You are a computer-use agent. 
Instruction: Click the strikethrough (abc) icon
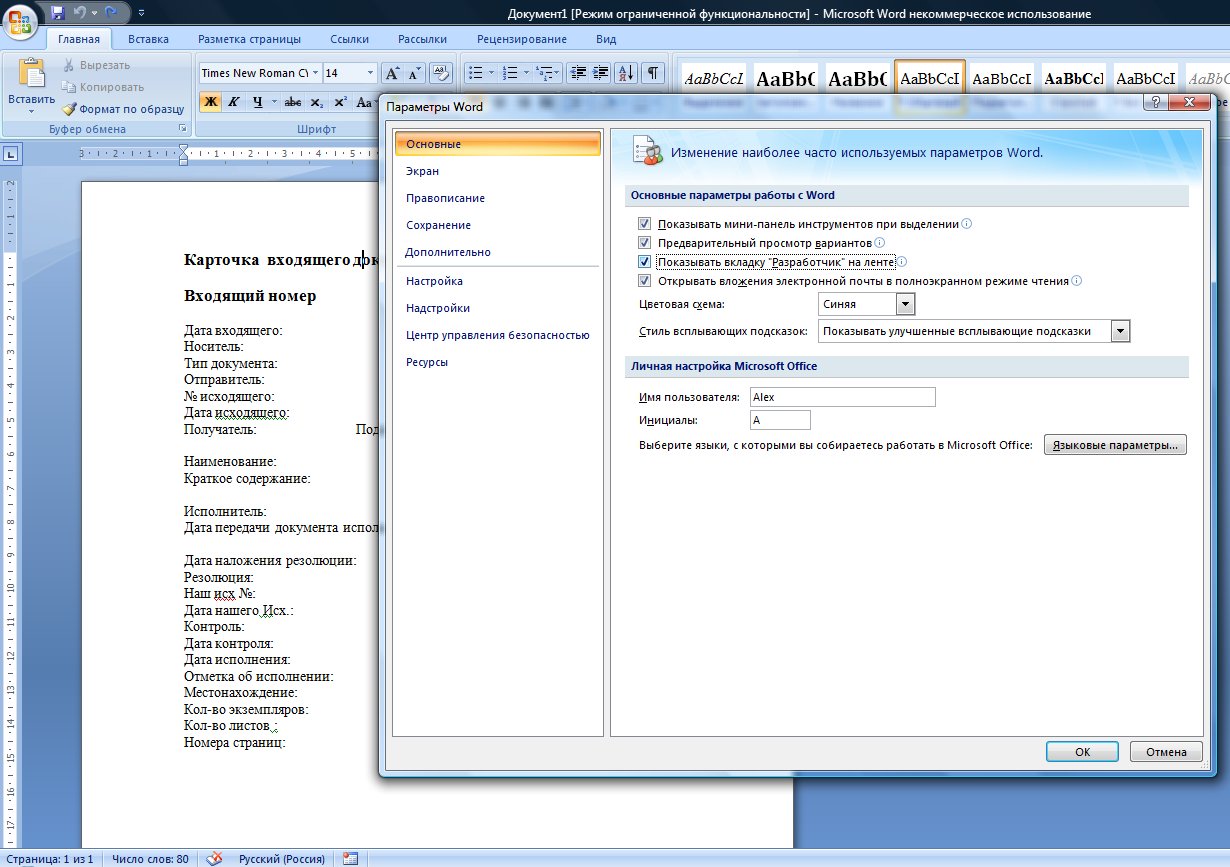click(x=293, y=102)
